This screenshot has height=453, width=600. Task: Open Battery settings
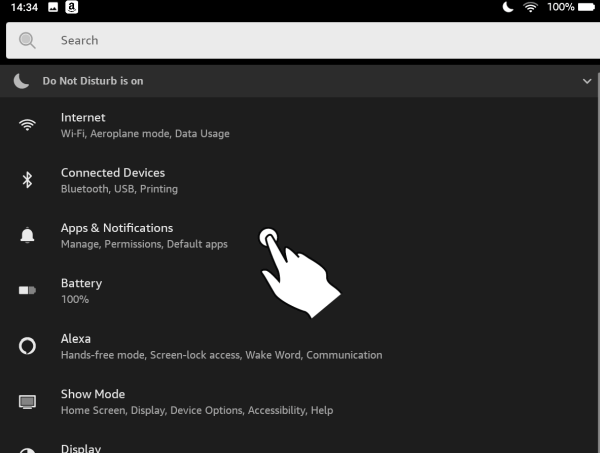298,291
